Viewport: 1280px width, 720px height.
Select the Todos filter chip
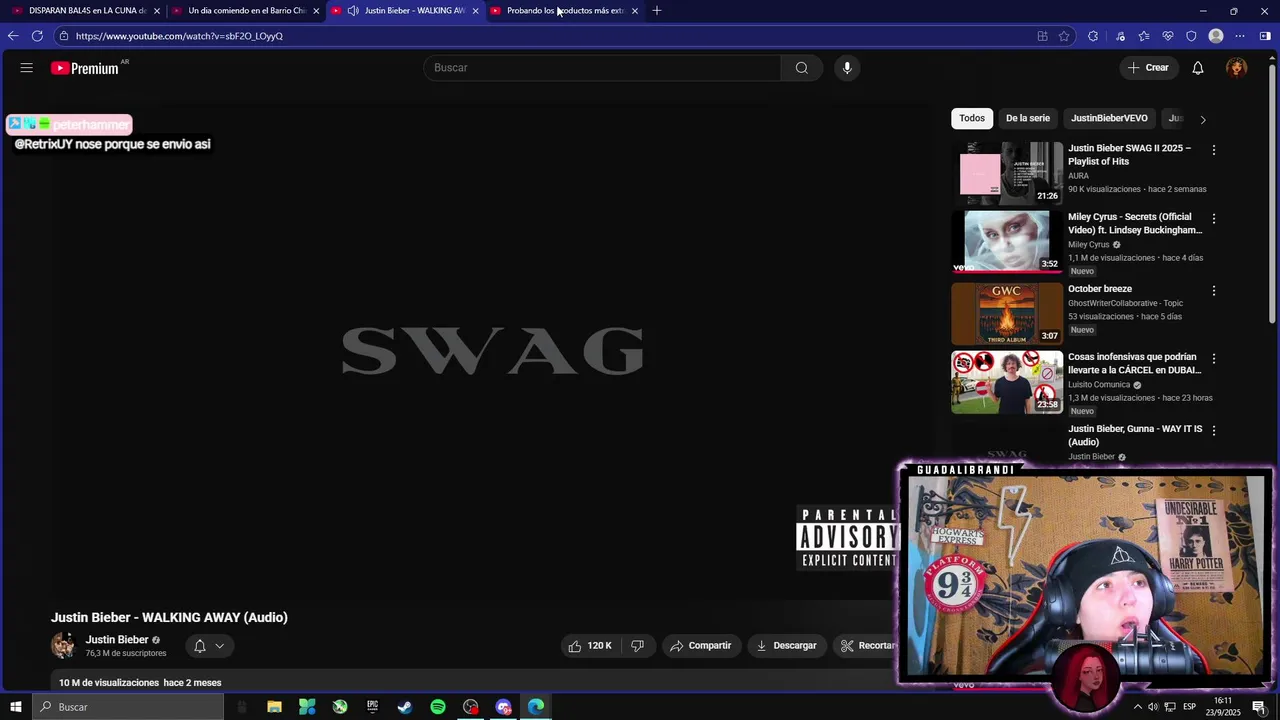972,118
